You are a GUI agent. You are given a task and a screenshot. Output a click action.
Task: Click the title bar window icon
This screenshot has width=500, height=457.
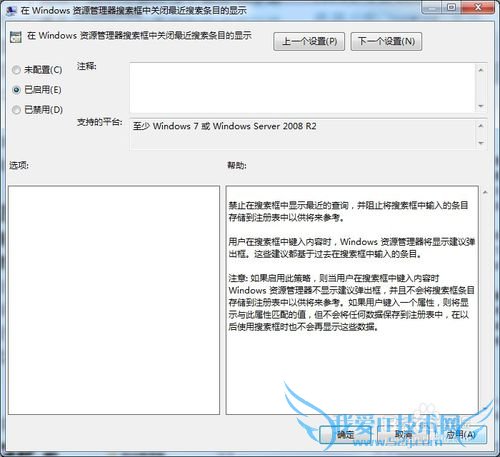coord(11,10)
